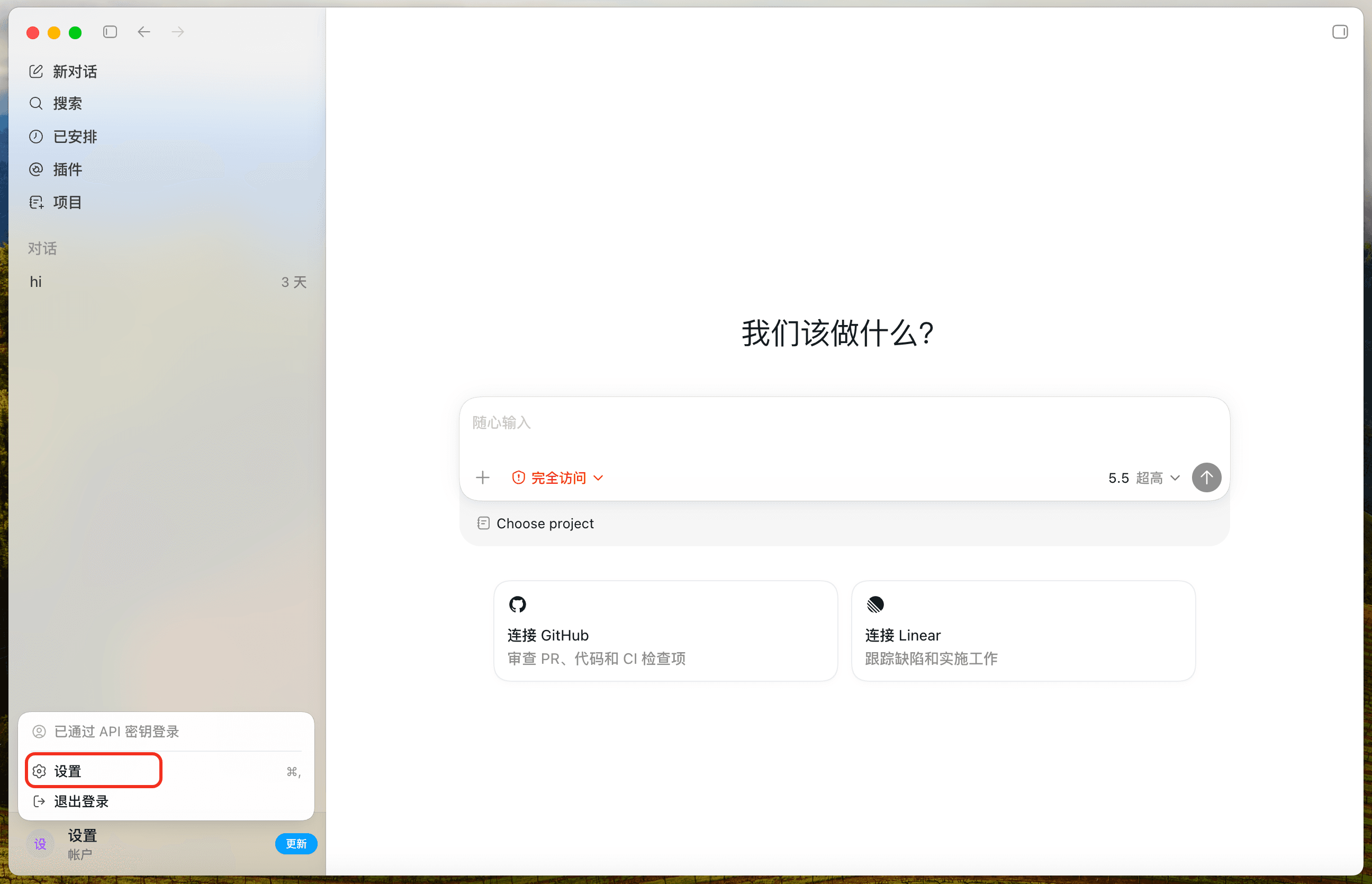Open the 'hi' conversation
Viewport: 1372px width, 884px height.
pyautogui.click(x=166, y=282)
